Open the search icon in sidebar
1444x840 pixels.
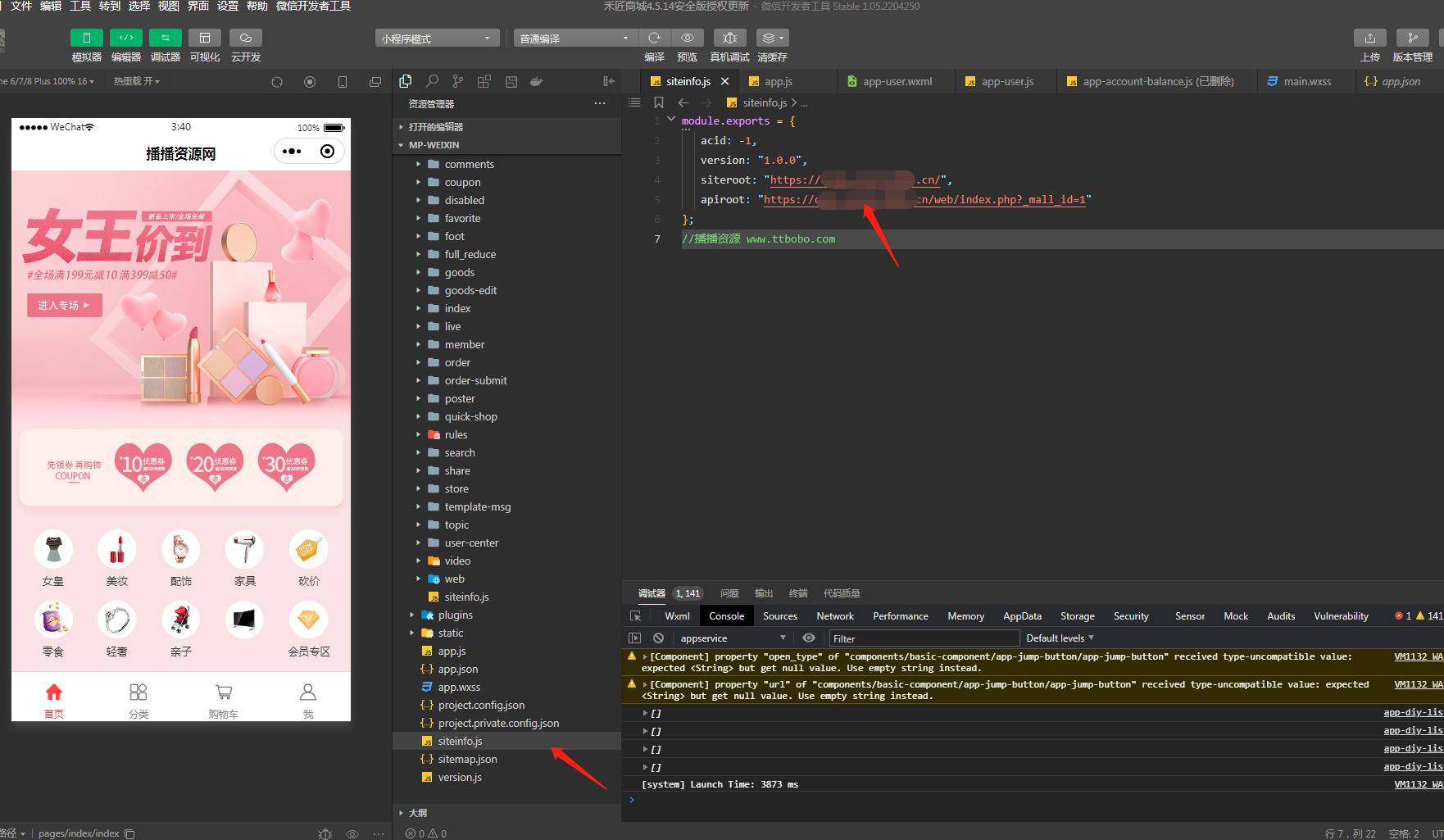[x=432, y=81]
